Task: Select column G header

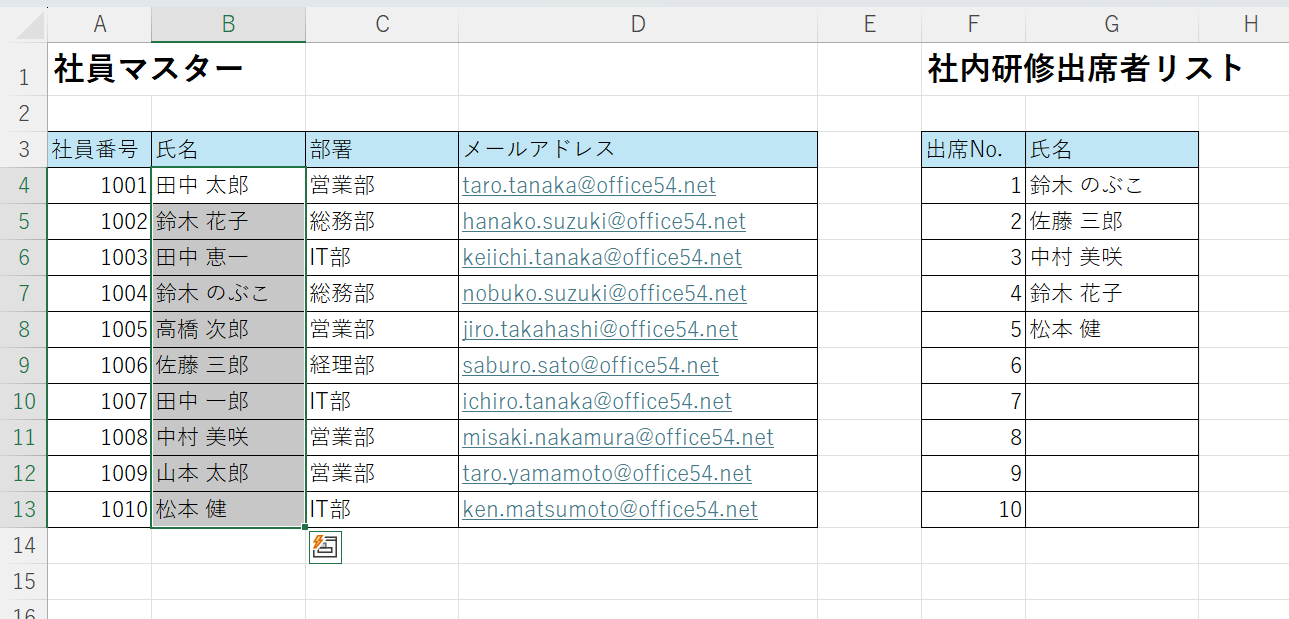Action: tap(1112, 25)
